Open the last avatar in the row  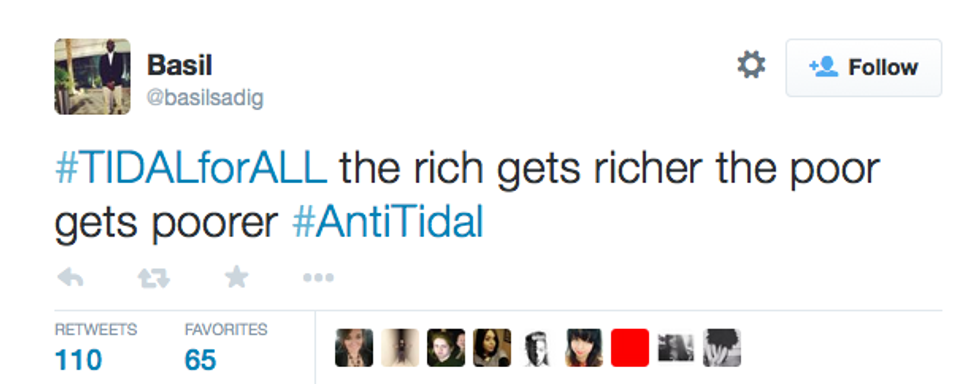pyautogui.click(x=722, y=348)
